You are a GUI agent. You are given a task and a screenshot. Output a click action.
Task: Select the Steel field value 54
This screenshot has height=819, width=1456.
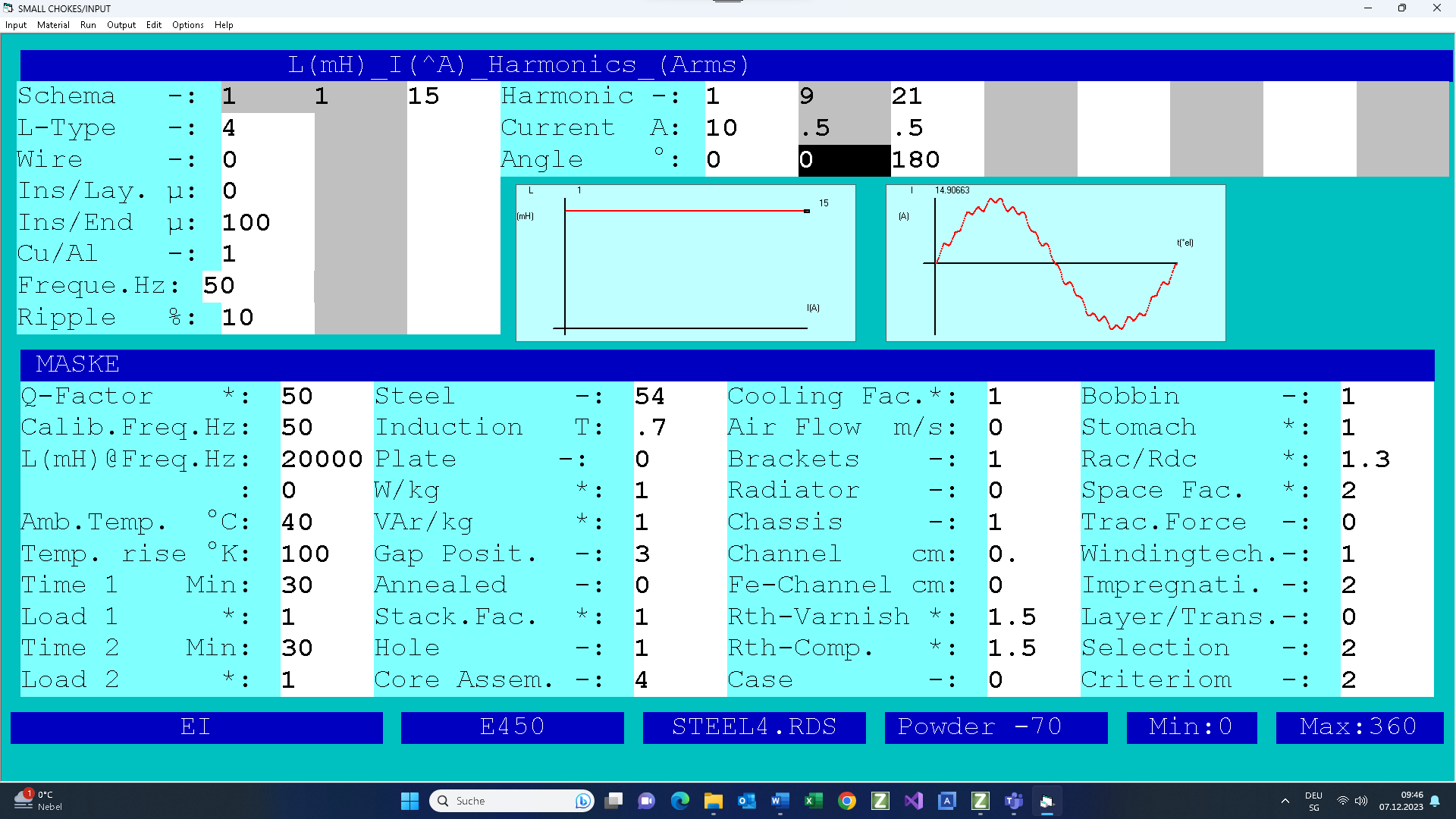680,397
